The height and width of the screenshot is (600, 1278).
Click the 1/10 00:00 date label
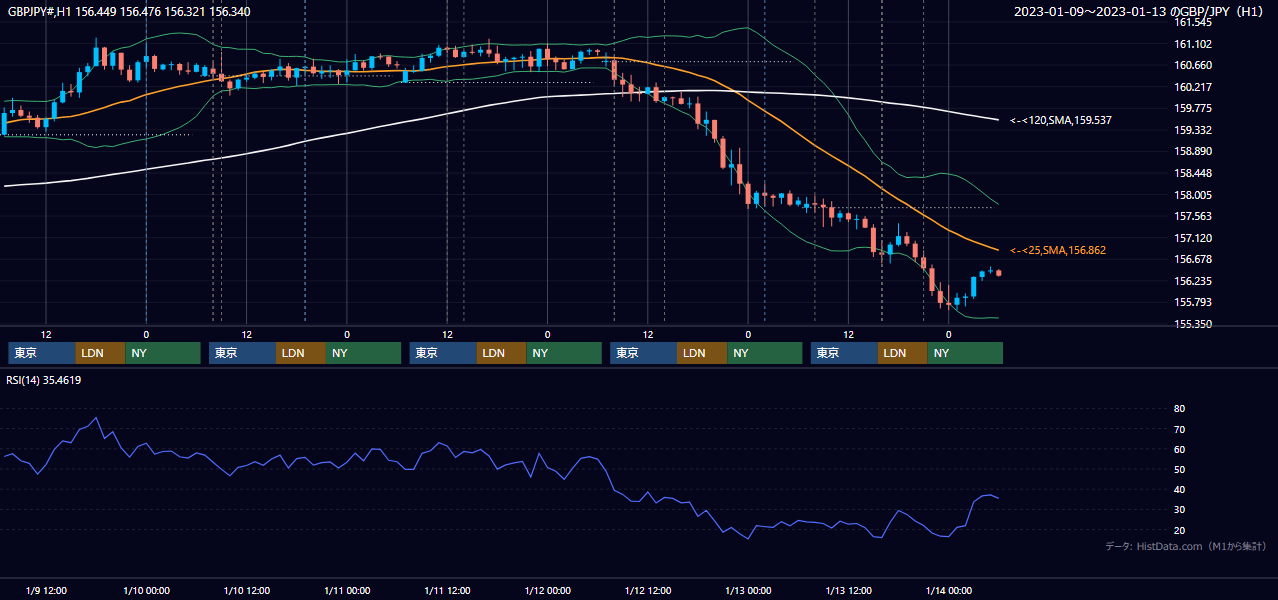click(146, 590)
